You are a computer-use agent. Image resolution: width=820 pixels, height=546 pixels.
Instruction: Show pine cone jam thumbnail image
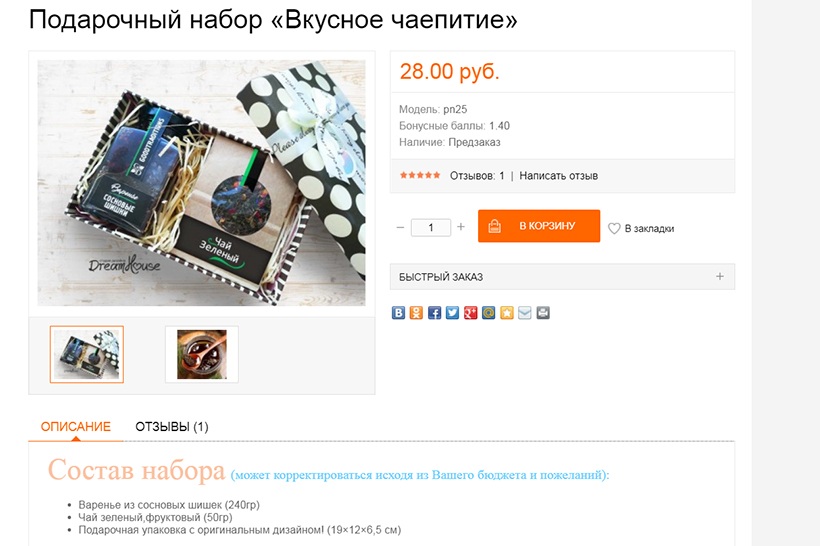coord(202,355)
